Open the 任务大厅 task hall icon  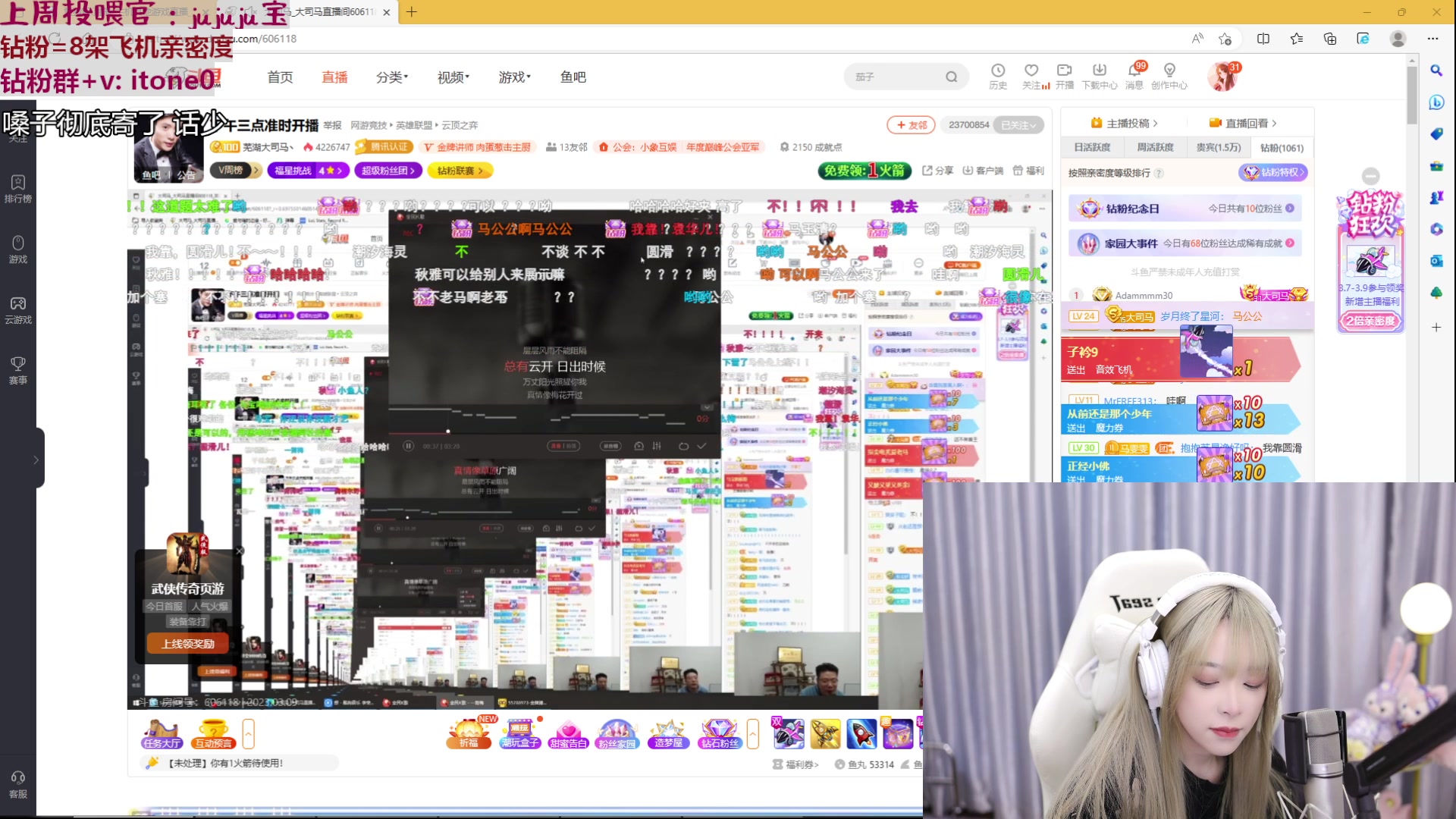tap(161, 734)
